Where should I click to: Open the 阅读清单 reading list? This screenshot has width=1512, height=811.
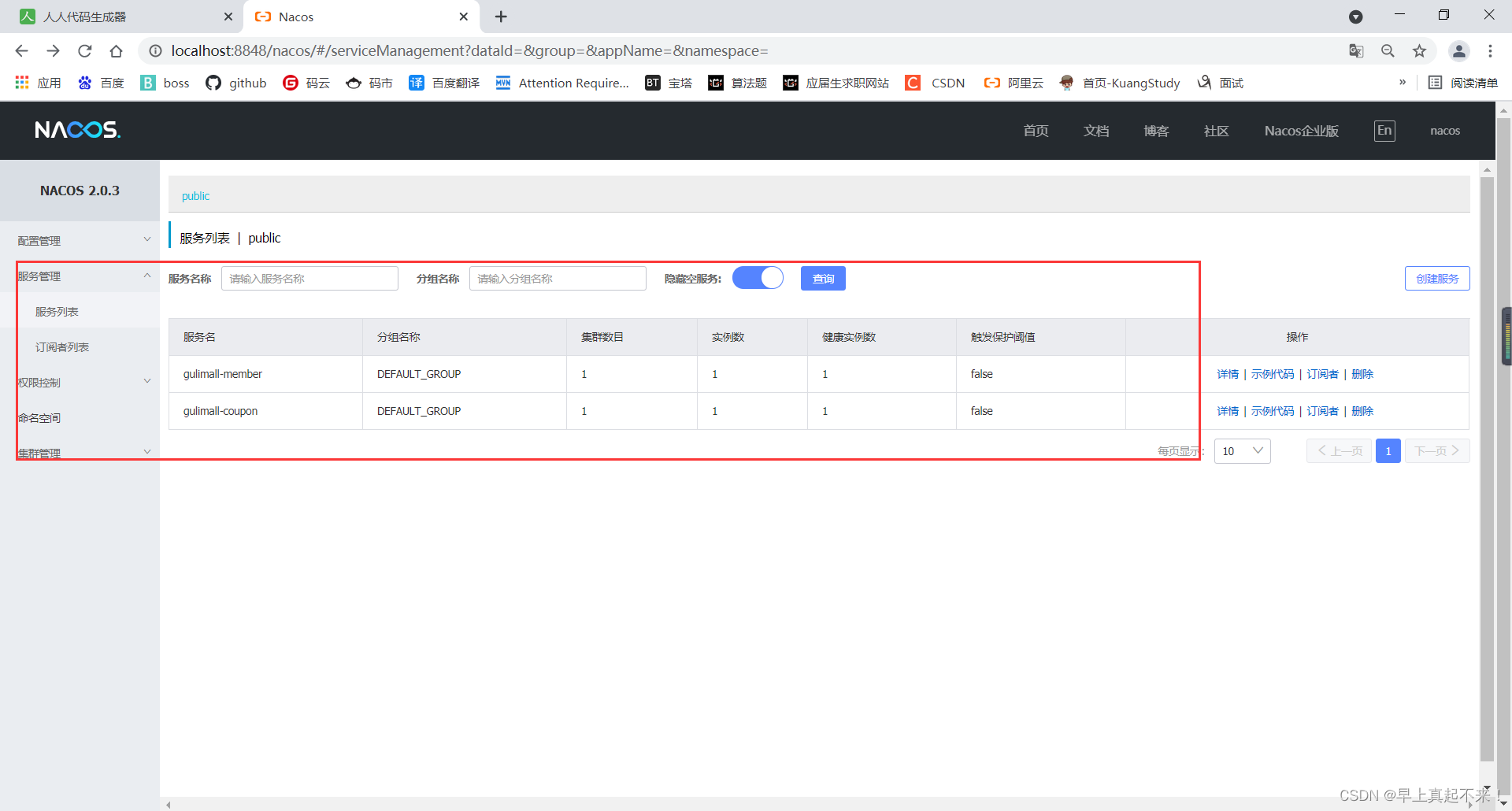coord(1463,83)
